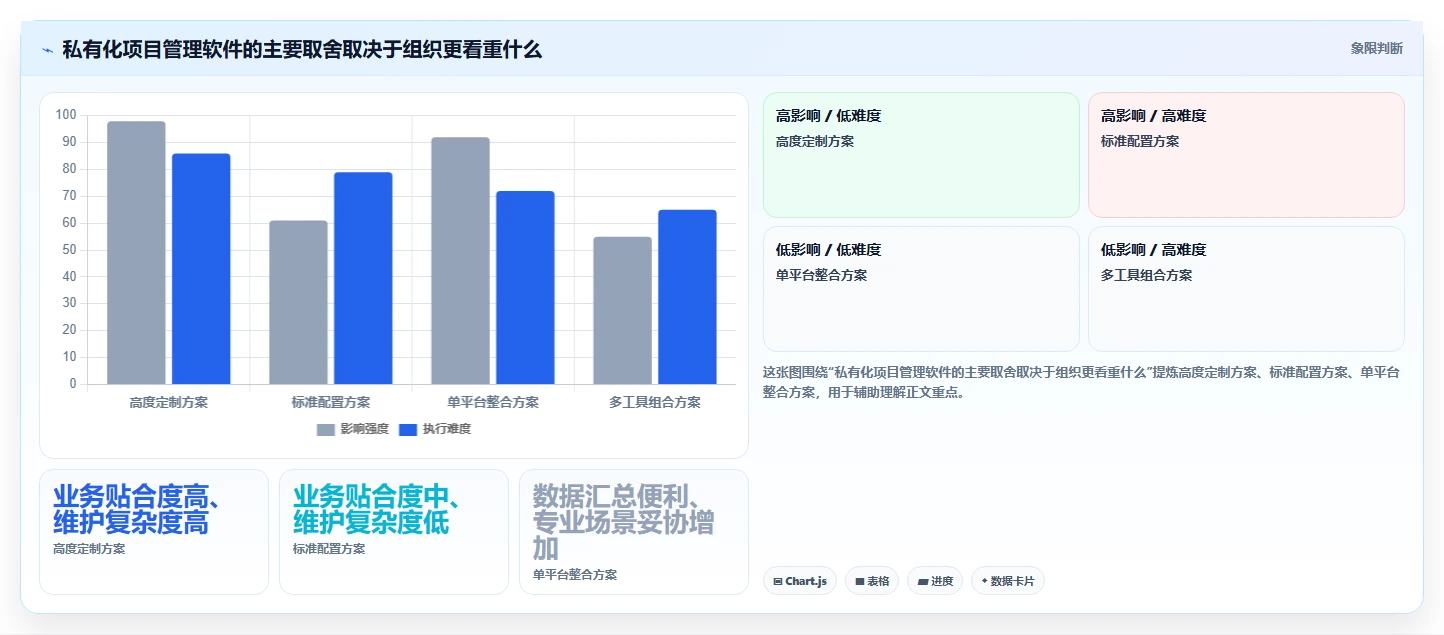Image resolution: width=1444 pixels, height=635 pixels.
Task: Click the 多工具组合方案 x-axis label
Action: [x=655, y=402]
